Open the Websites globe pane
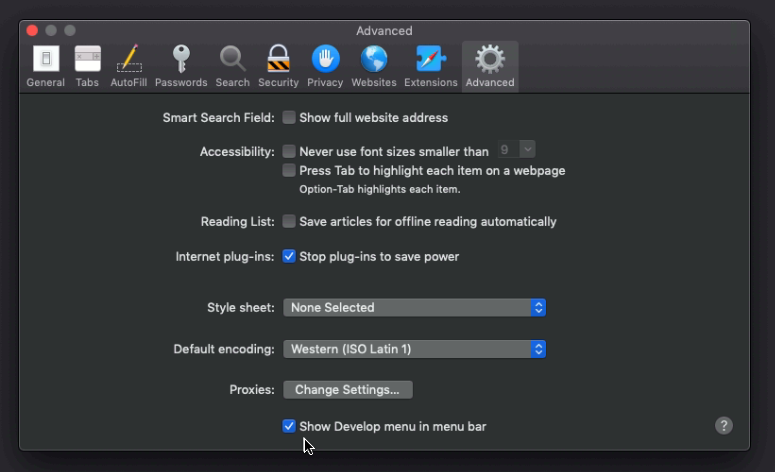Viewport: 775px width, 472px height. click(374, 66)
